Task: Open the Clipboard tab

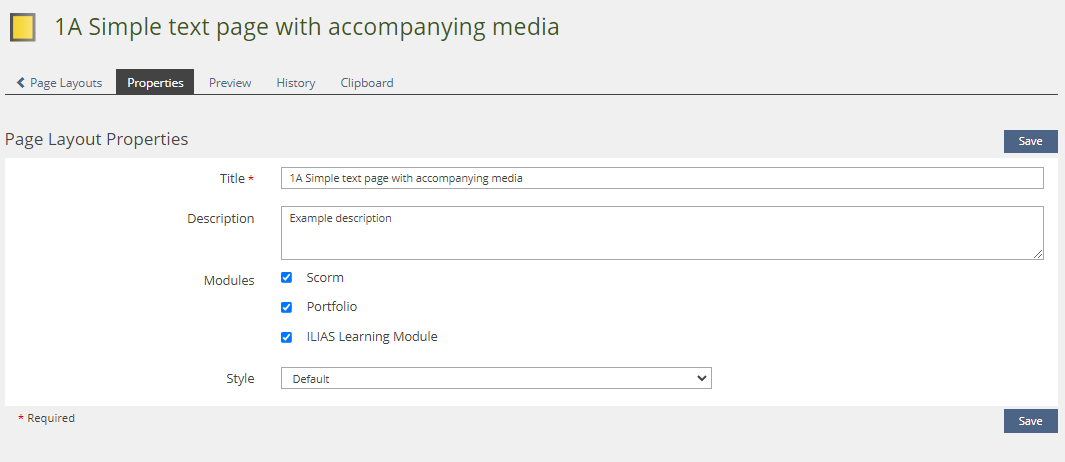Action: [367, 83]
